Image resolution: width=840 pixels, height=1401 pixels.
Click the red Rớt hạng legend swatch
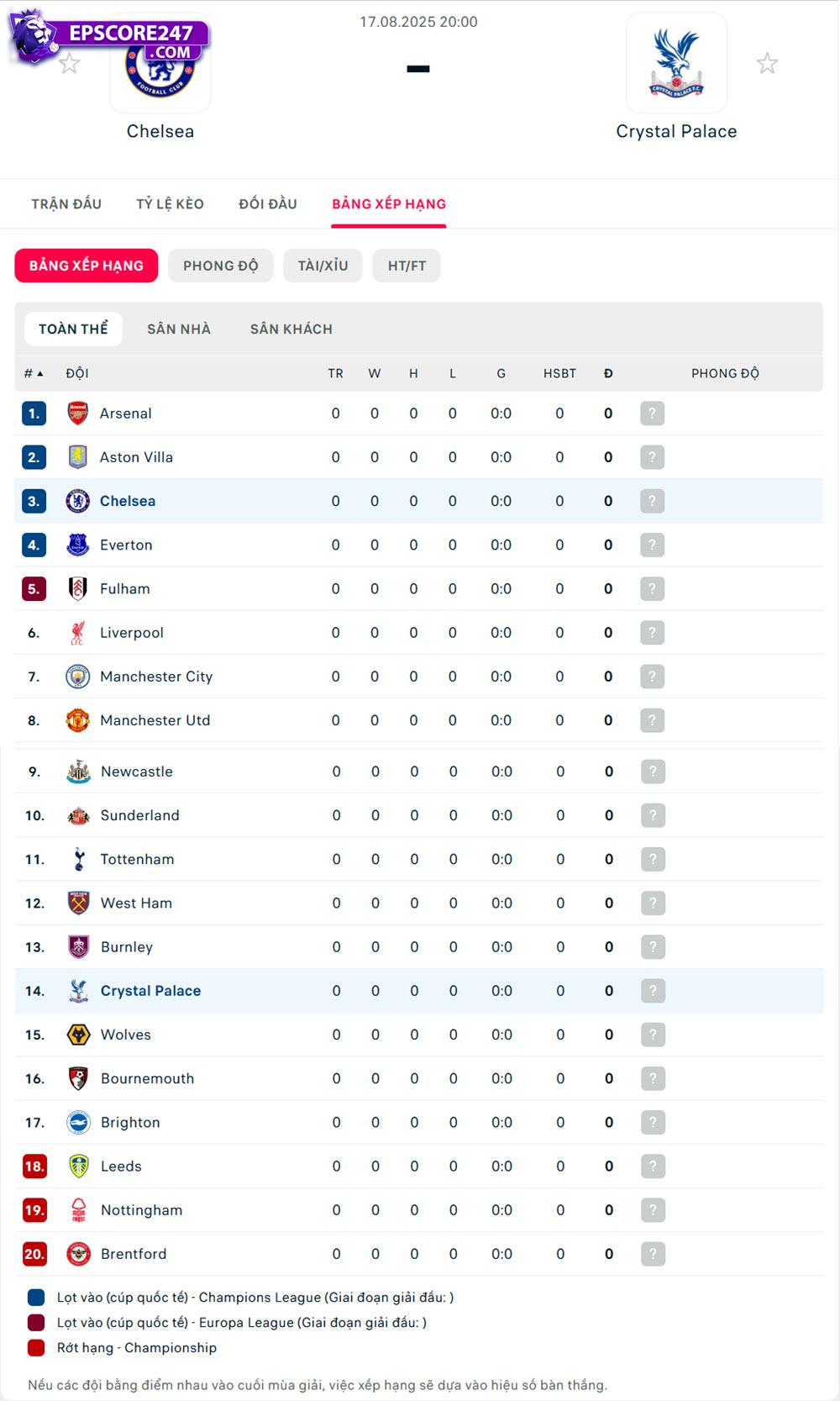(36, 1348)
